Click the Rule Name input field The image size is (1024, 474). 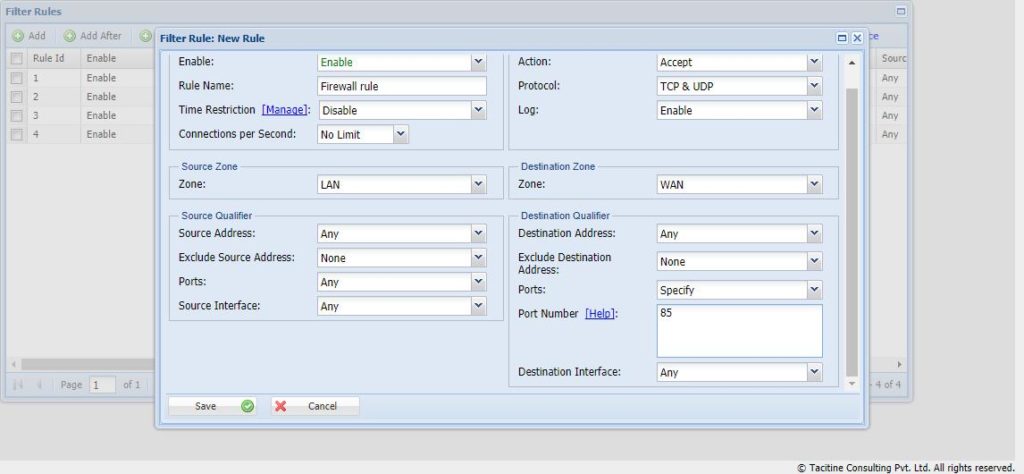(x=401, y=86)
